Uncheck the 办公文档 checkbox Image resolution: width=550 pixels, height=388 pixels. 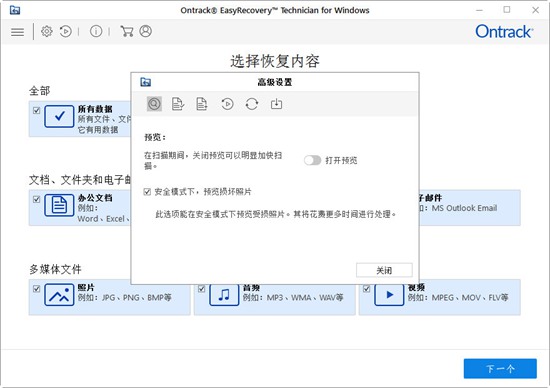pos(36,199)
